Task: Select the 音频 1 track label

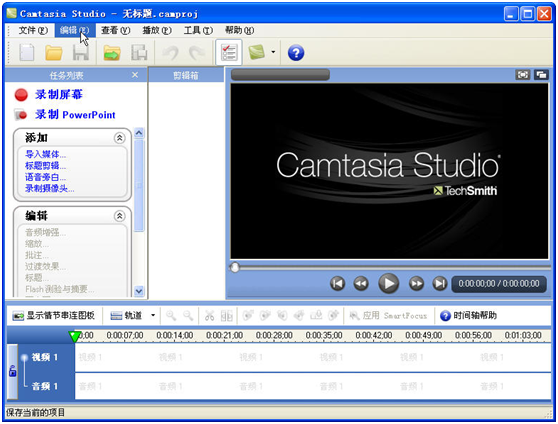Action: click(44, 386)
